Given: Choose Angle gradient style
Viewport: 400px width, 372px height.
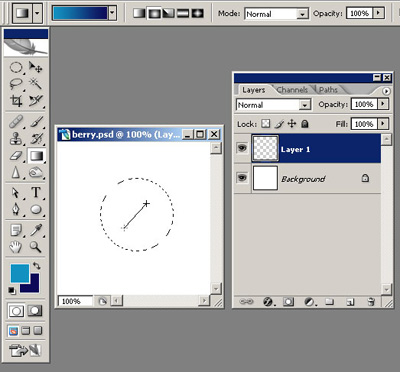Looking at the screenshot, I should click(x=168, y=13).
